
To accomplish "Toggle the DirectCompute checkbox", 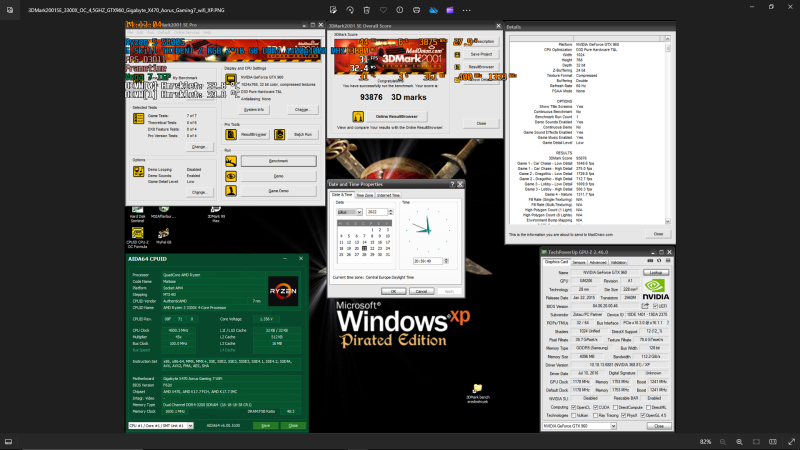I will coord(615,408).
